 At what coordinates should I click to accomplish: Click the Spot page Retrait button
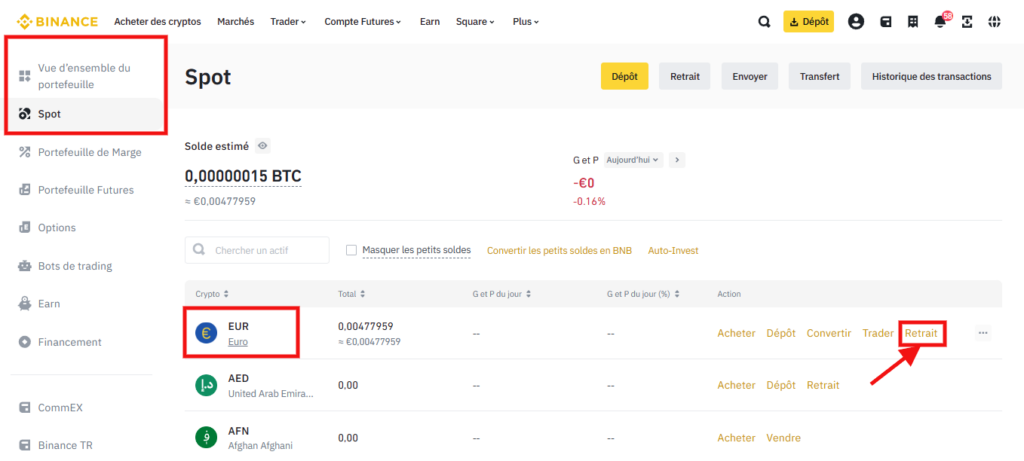(684, 76)
